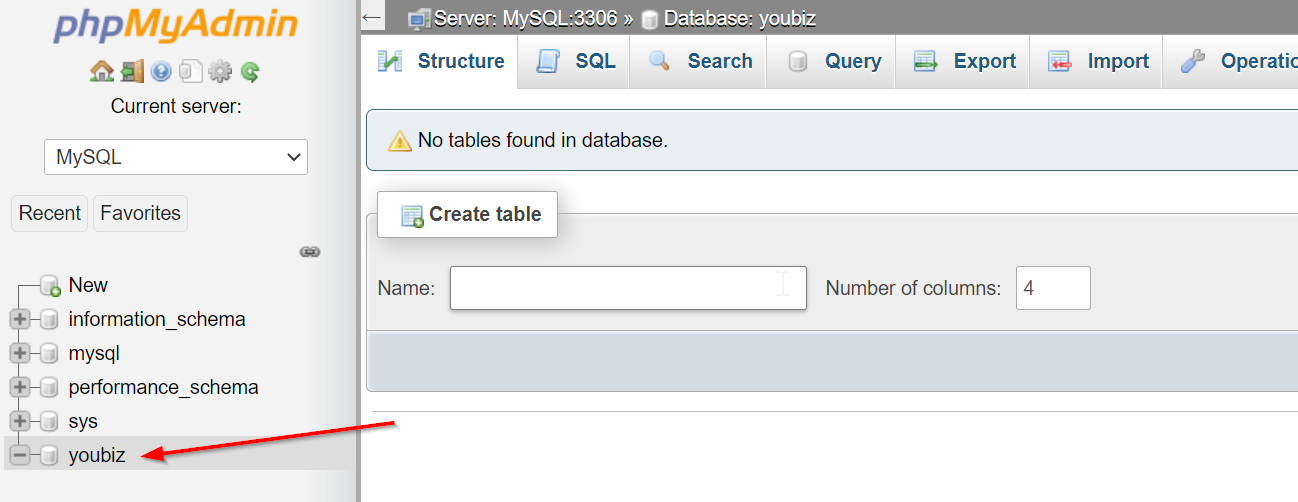The image size is (1298, 502).
Task: Go to the Import tab
Action: [1096, 61]
